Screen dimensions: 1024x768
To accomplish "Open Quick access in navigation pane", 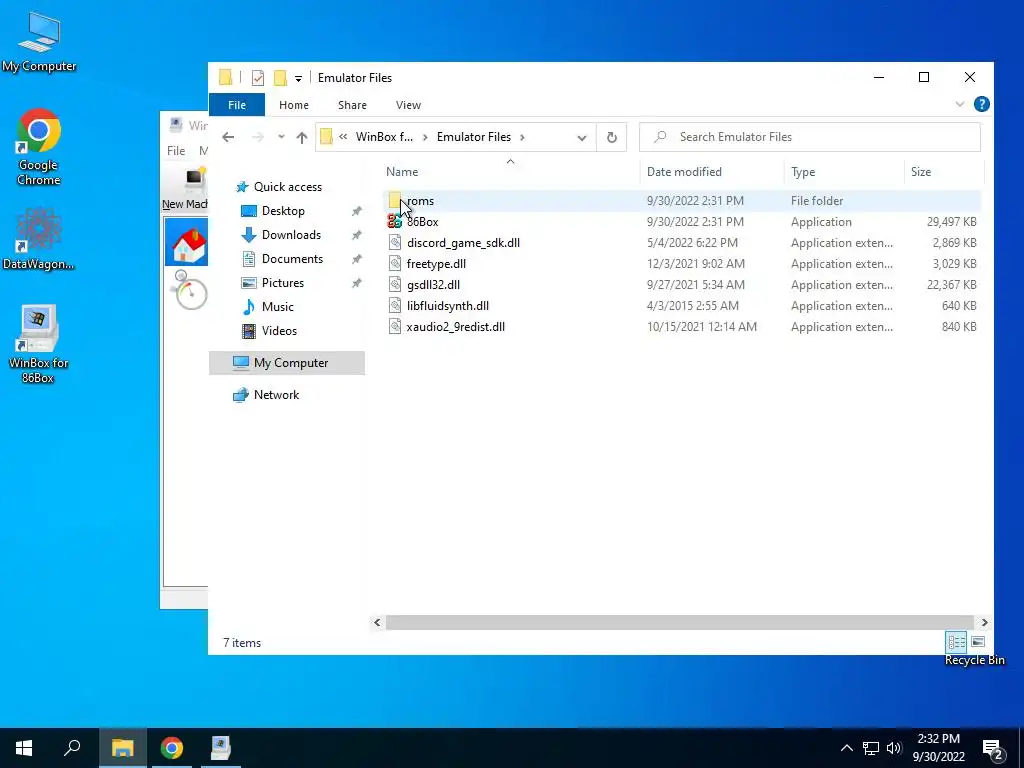I will pyautogui.click(x=287, y=187).
